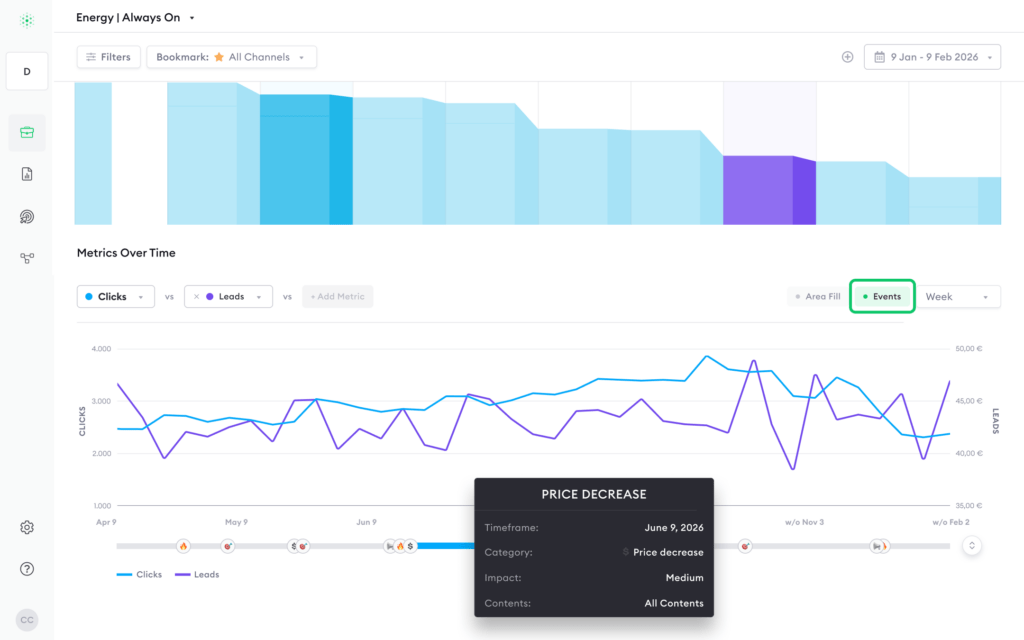Open the target radar icon in sidebar
This screenshot has height=640, width=1024.
27,217
